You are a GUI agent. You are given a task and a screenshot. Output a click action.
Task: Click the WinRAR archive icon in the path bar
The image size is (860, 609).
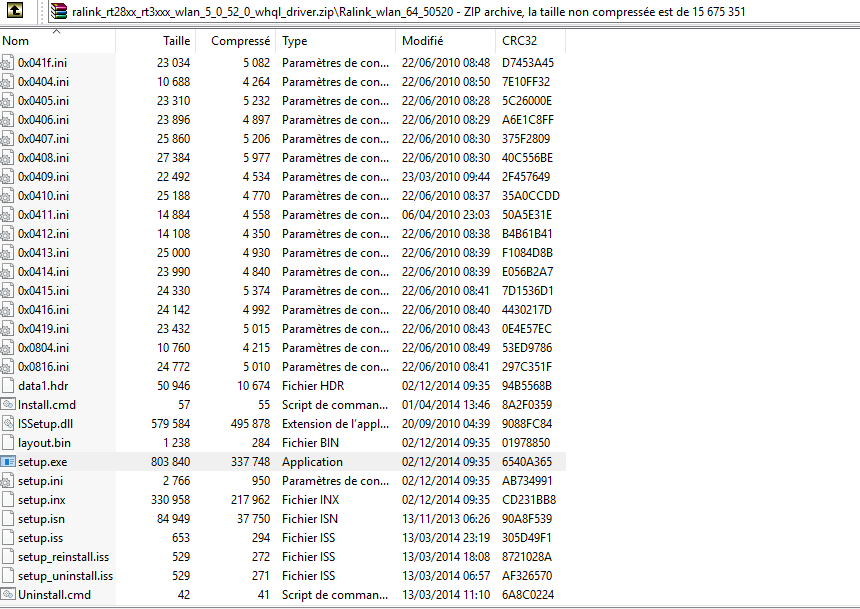point(58,11)
